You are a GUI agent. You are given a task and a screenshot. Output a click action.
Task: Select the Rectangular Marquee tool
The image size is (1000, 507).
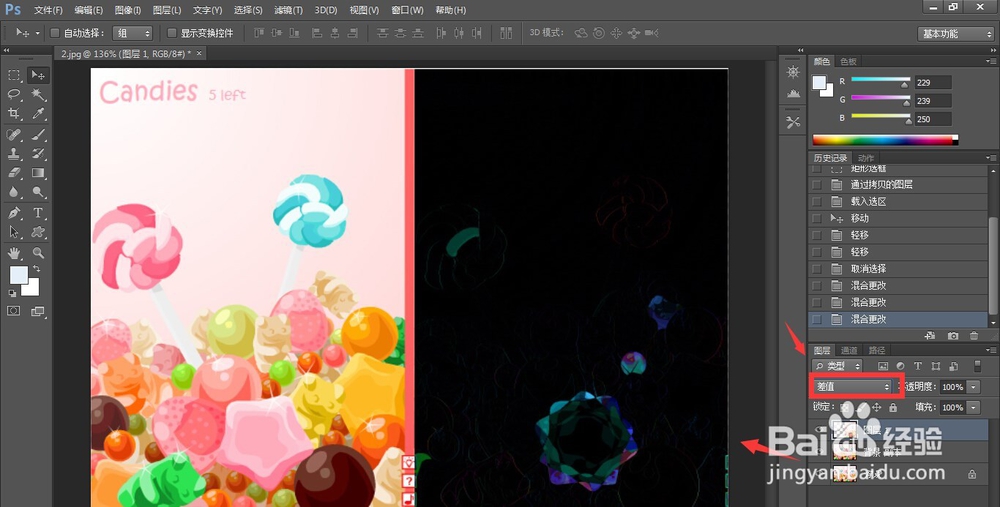point(14,75)
